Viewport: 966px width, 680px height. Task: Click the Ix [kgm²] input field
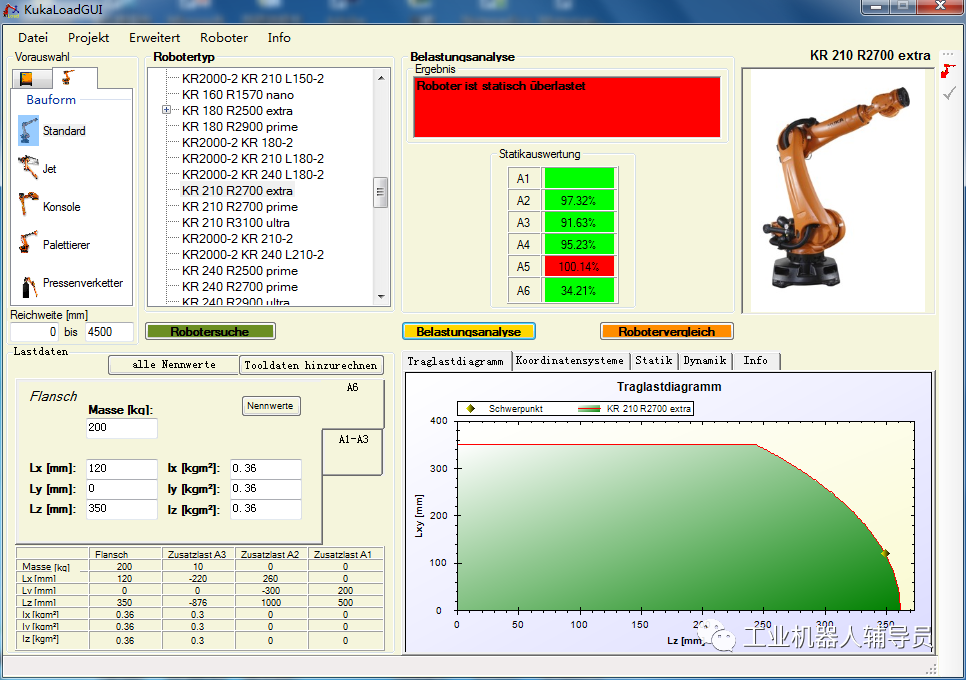click(266, 469)
